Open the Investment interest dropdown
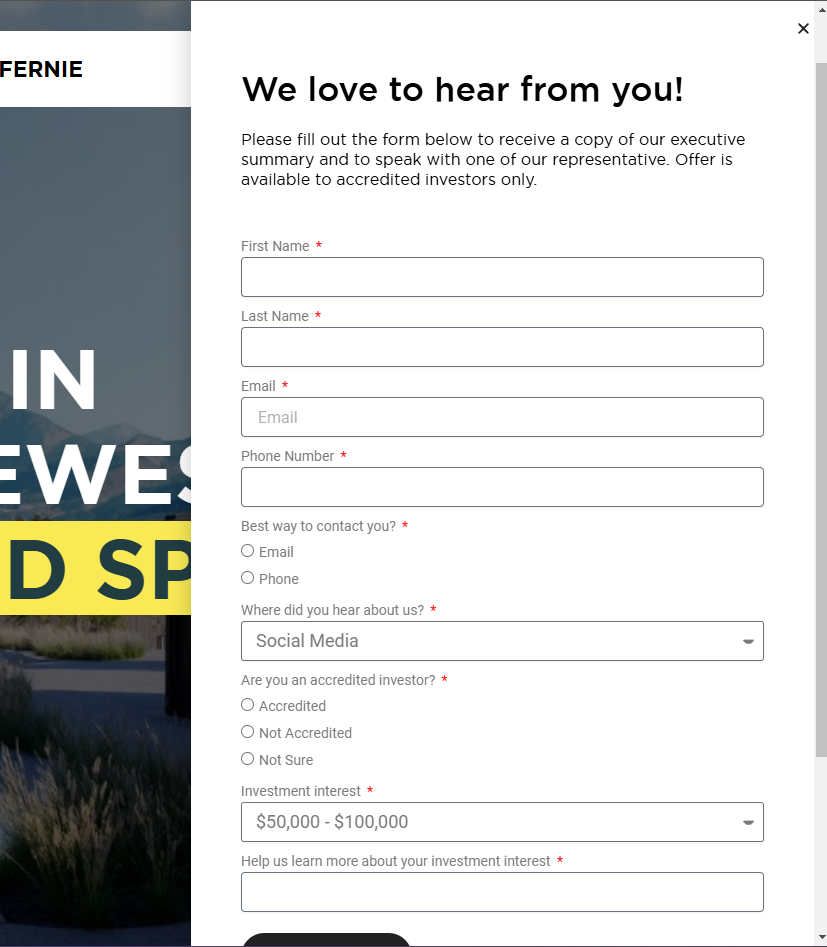The image size is (827, 947). [502, 822]
